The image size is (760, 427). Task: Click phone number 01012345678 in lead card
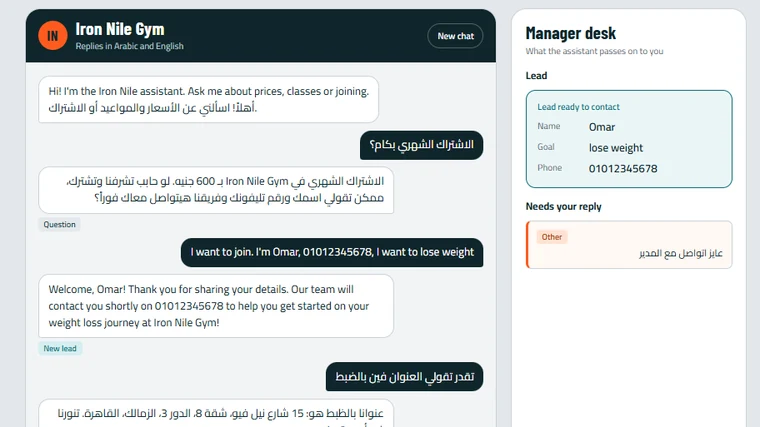coord(623,169)
